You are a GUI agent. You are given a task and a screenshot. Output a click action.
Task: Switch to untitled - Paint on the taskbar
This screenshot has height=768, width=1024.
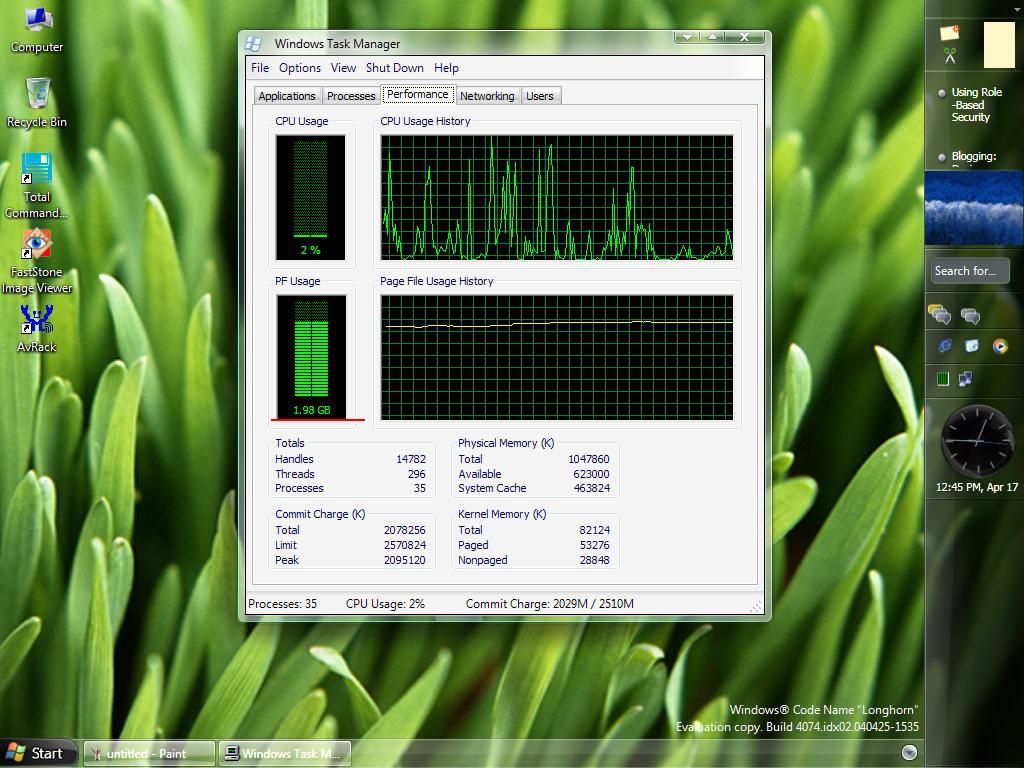[150, 754]
